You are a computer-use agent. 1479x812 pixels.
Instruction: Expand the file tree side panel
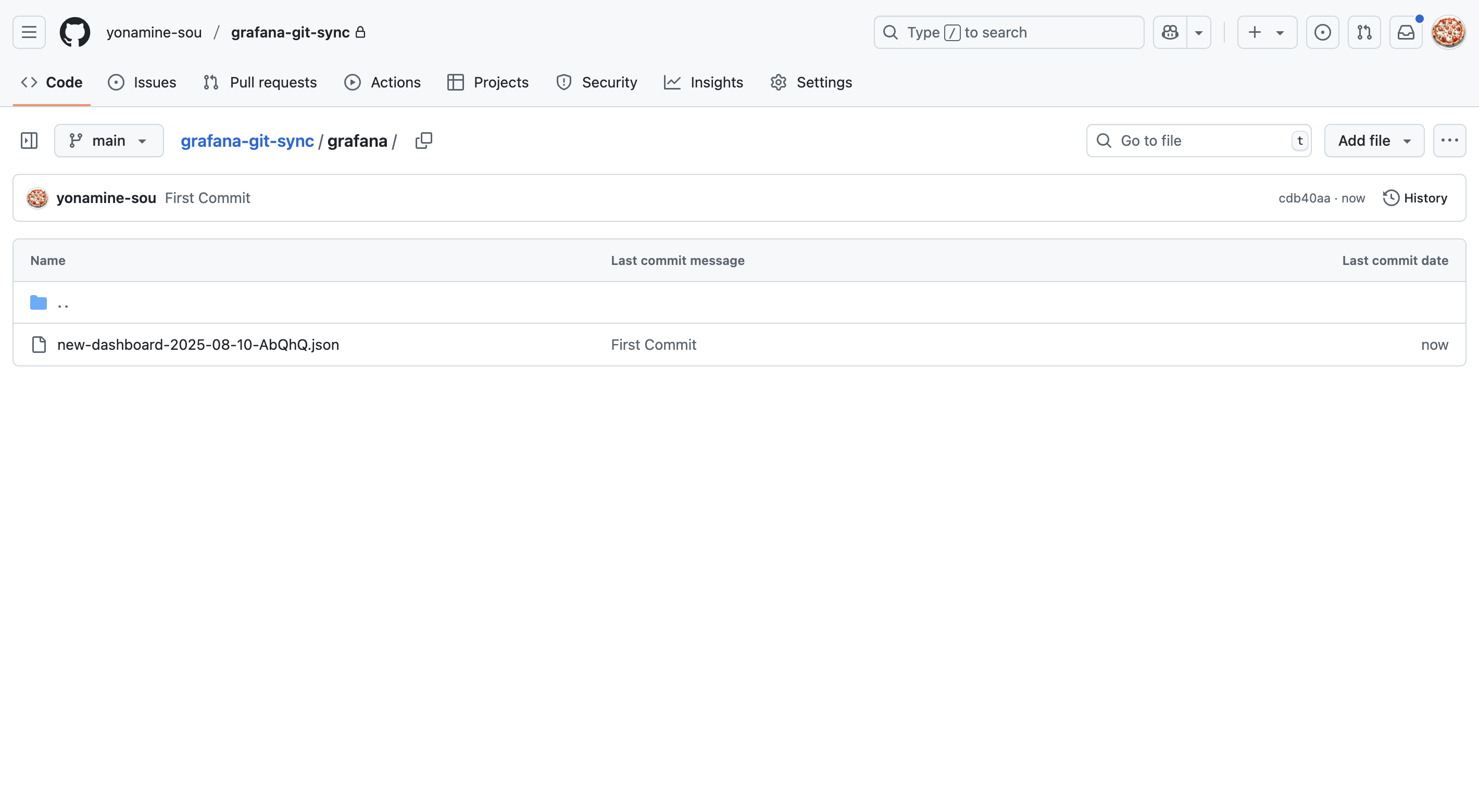pyautogui.click(x=29, y=141)
